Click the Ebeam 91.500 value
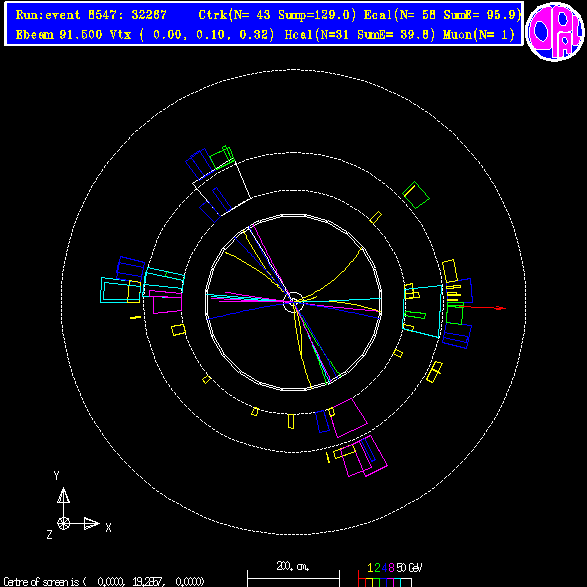Image resolution: width=587 pixels, height=587 pixels. point(59,34)
